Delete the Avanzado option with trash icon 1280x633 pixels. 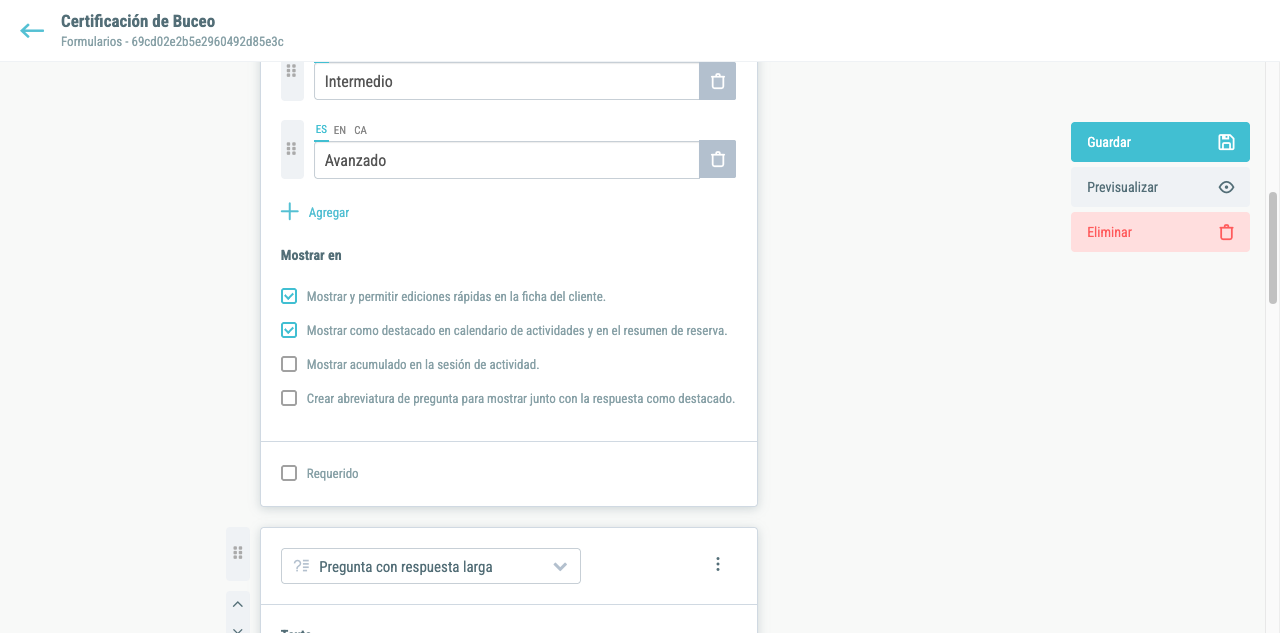click(717, 160)
